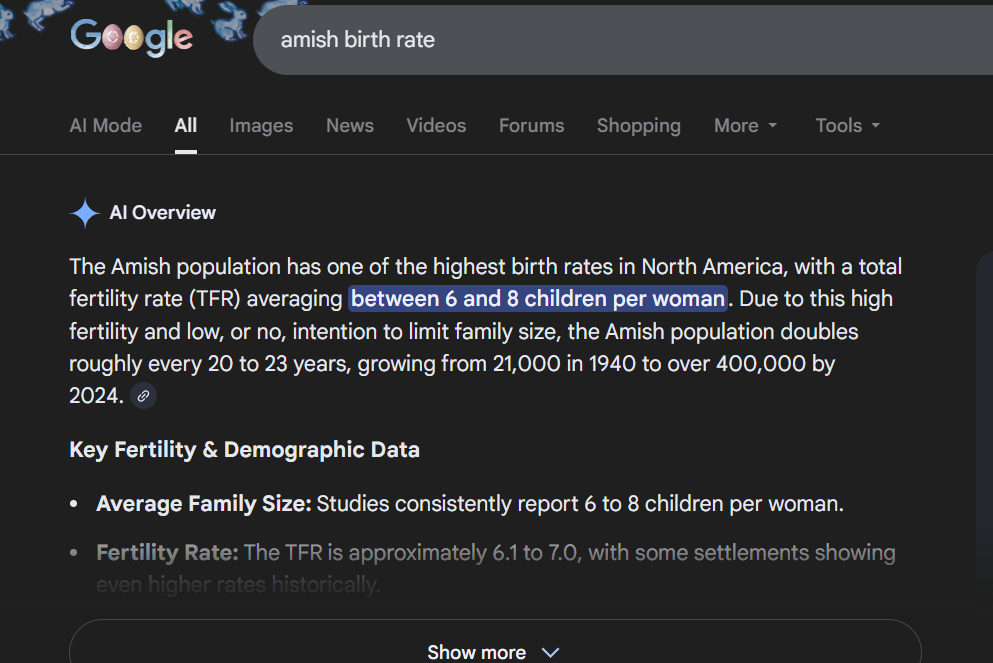
Task: Expand the More search filters dropdown
Action: point(745,126)
